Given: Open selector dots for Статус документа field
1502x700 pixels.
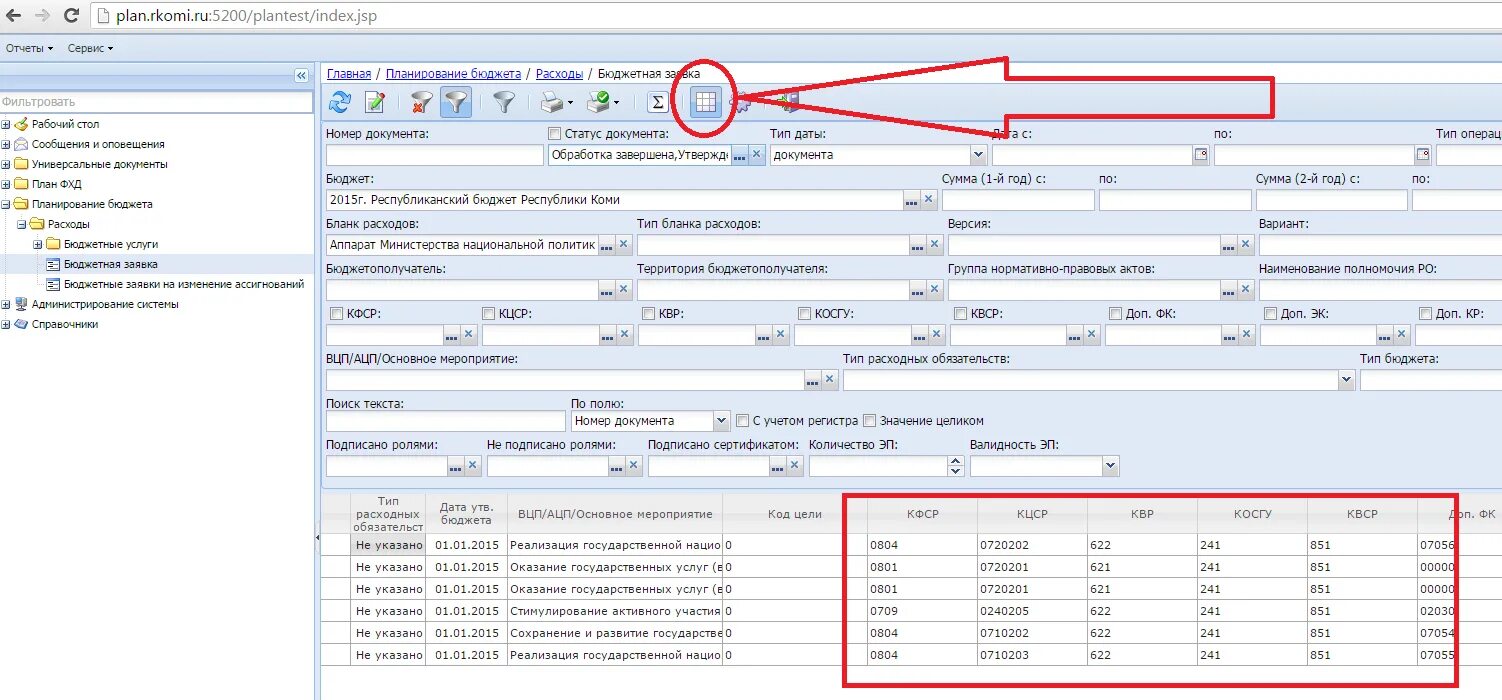Looking at the screenshot, I should [740, 155].
